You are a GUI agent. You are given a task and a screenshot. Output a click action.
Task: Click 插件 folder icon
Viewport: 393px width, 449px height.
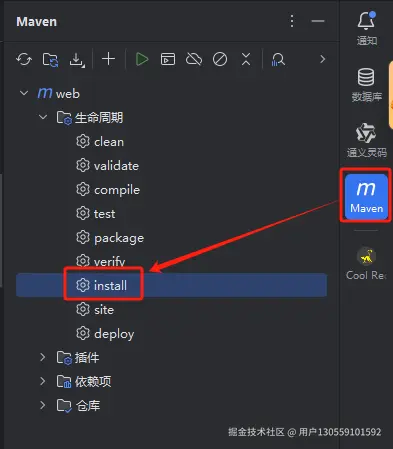point(64,358)
